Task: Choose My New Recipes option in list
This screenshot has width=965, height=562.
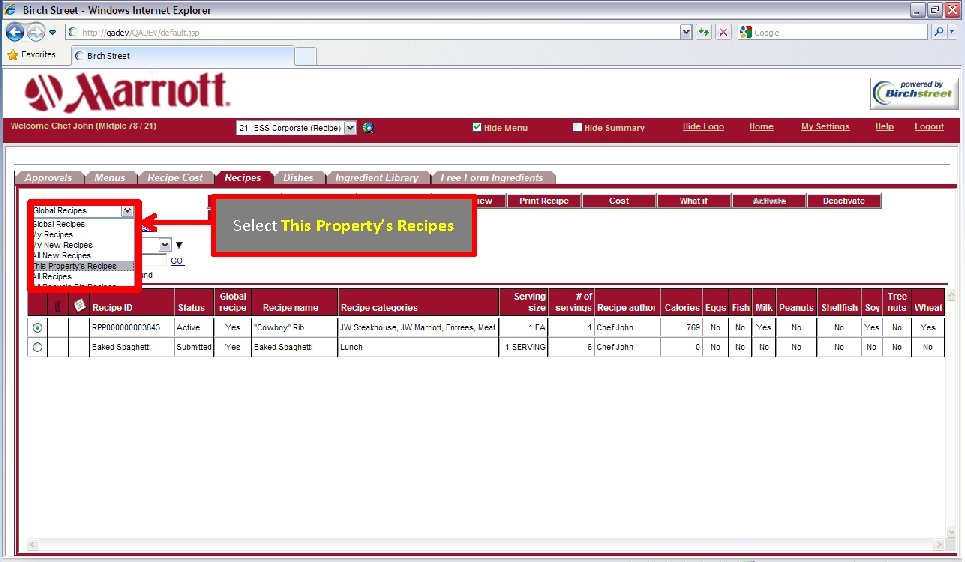Action: coord(82,245)
